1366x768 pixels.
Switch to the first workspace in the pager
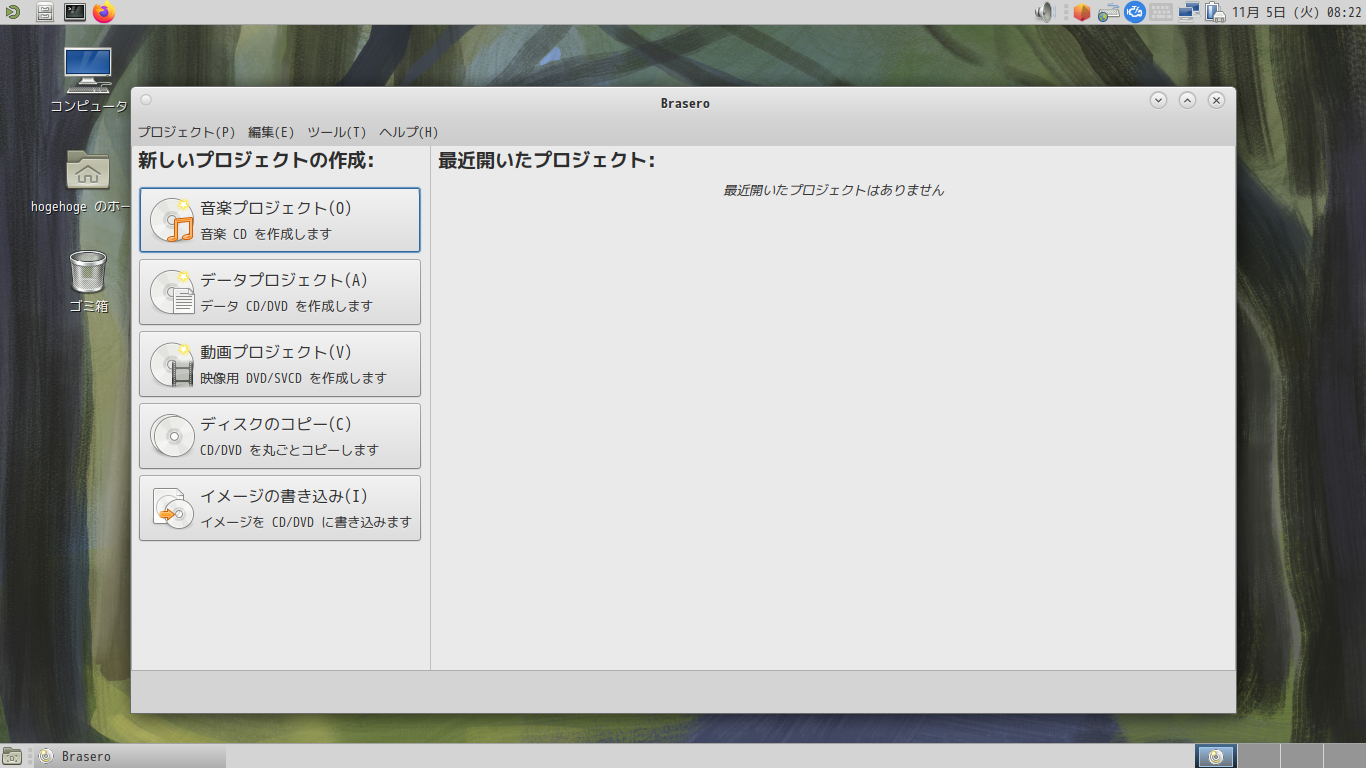click(x=1216, y=756)
